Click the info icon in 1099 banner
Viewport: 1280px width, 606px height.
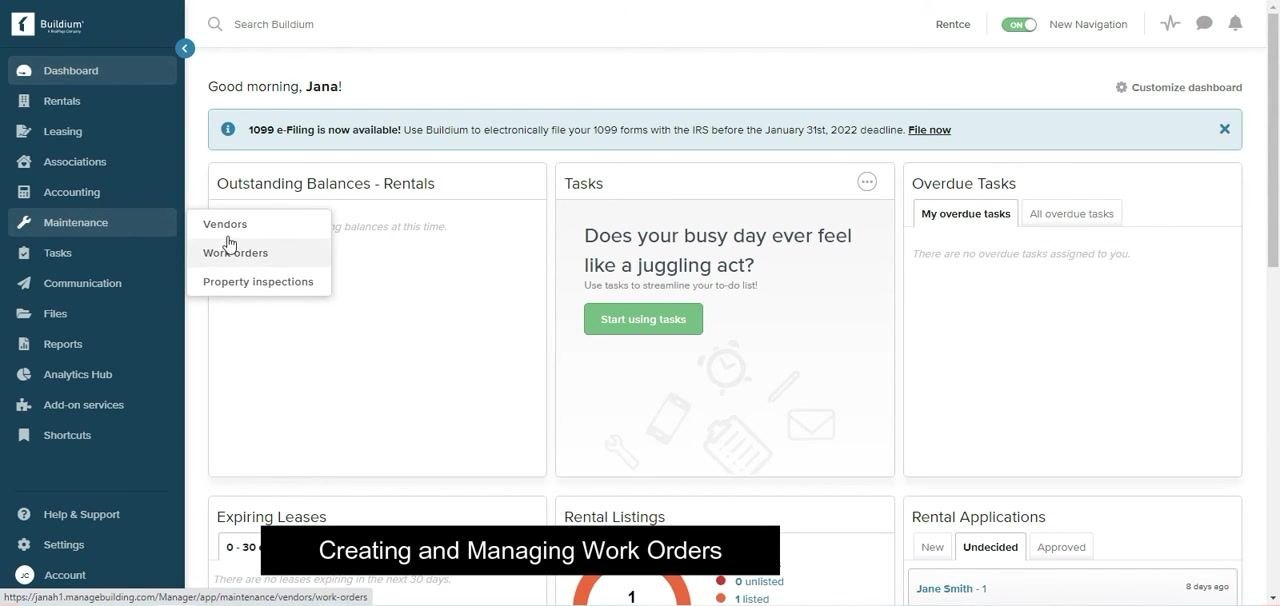pos(228,129)
